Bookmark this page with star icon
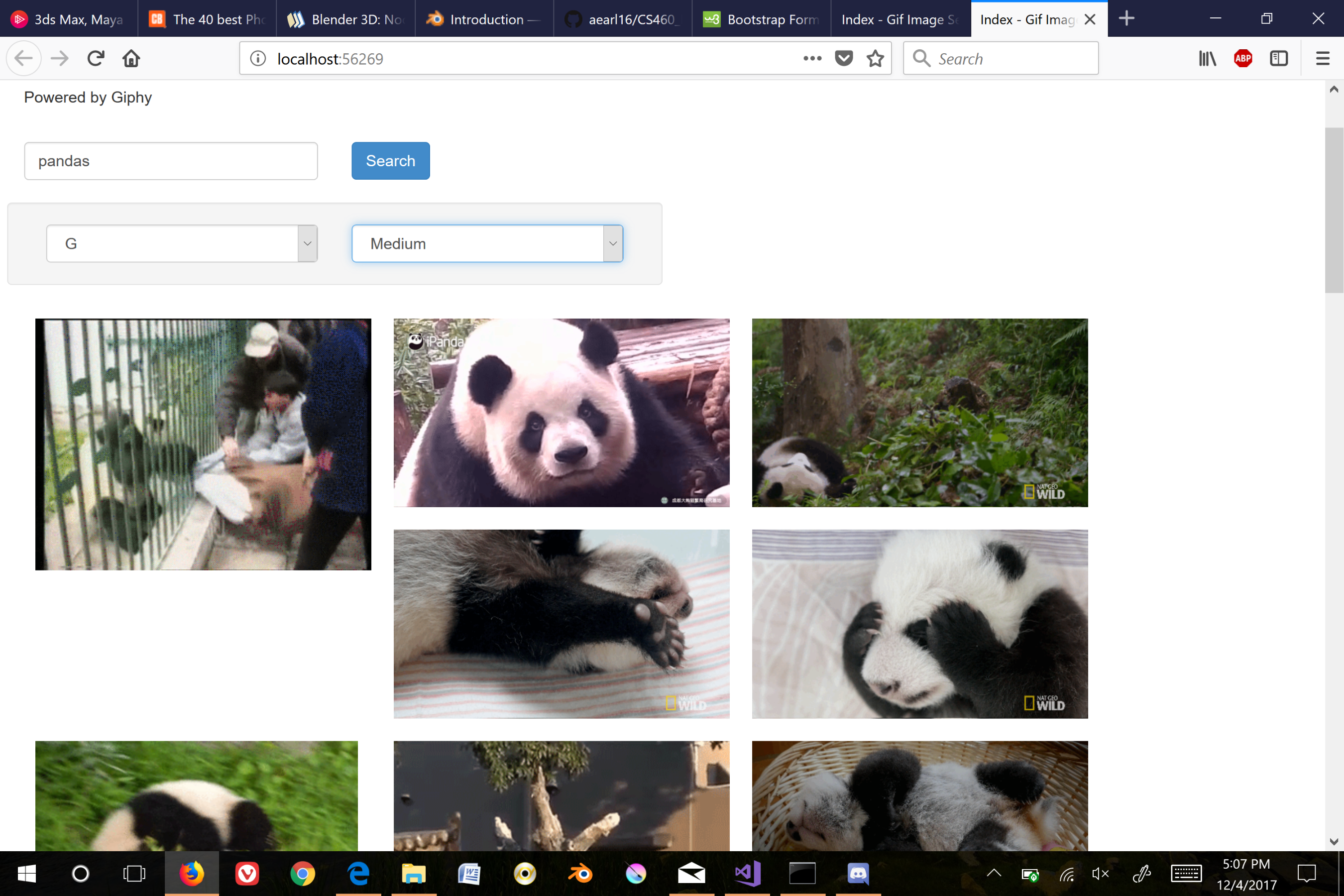 tap(875, 58)
